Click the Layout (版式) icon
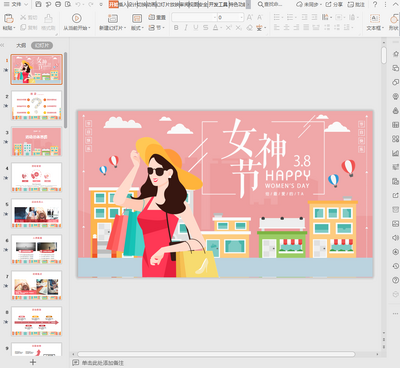 point(137,18)
